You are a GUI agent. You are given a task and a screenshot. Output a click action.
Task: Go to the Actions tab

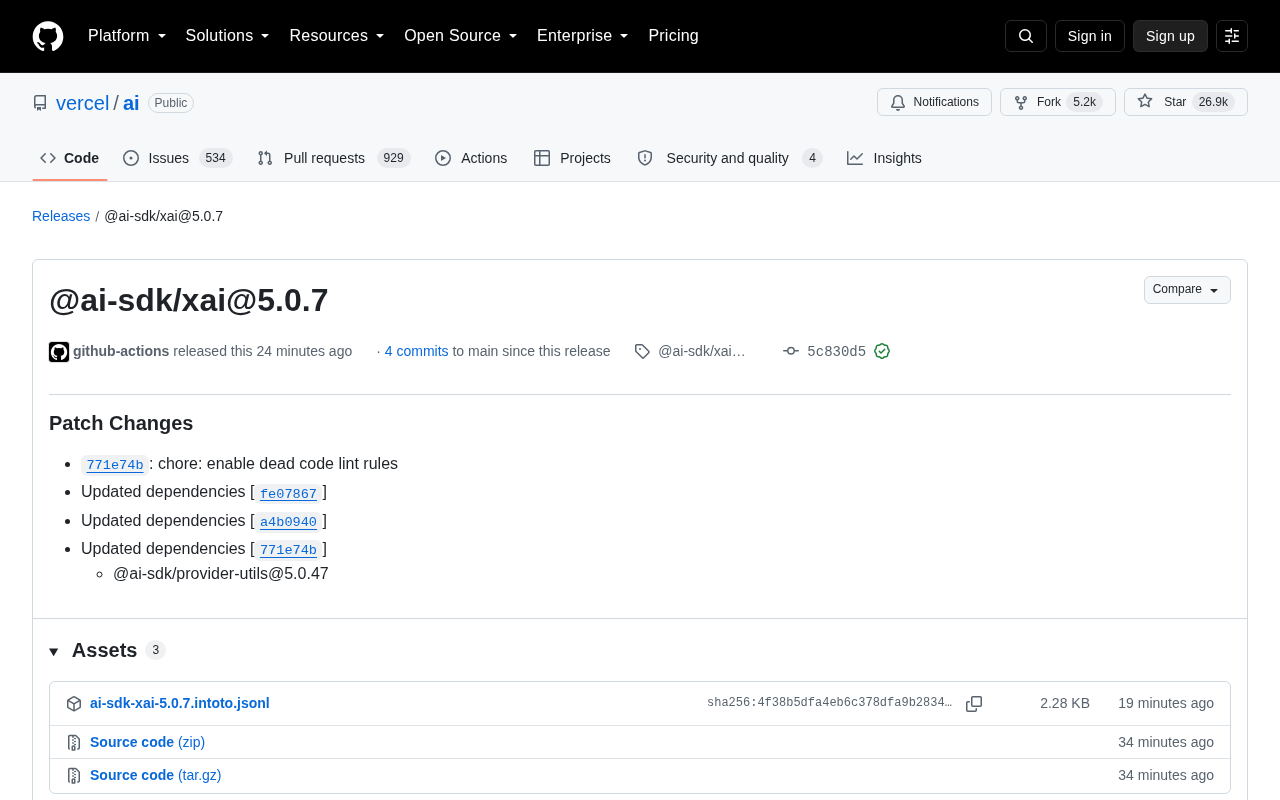tap(471, 158)
